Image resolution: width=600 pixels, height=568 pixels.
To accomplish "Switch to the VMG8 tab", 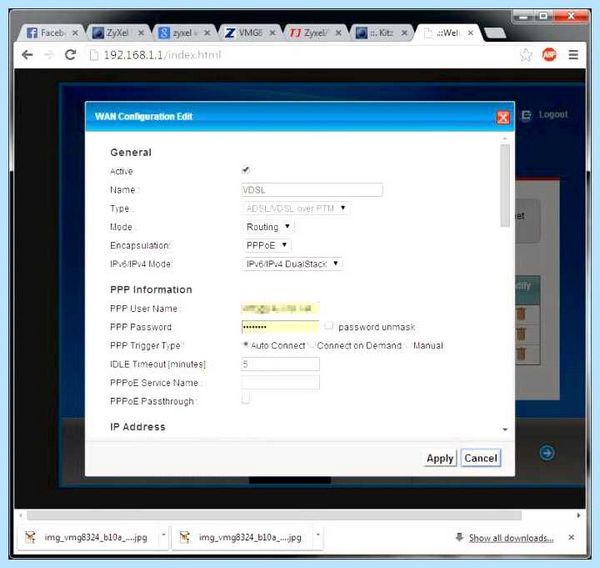I will pos(249,33).
